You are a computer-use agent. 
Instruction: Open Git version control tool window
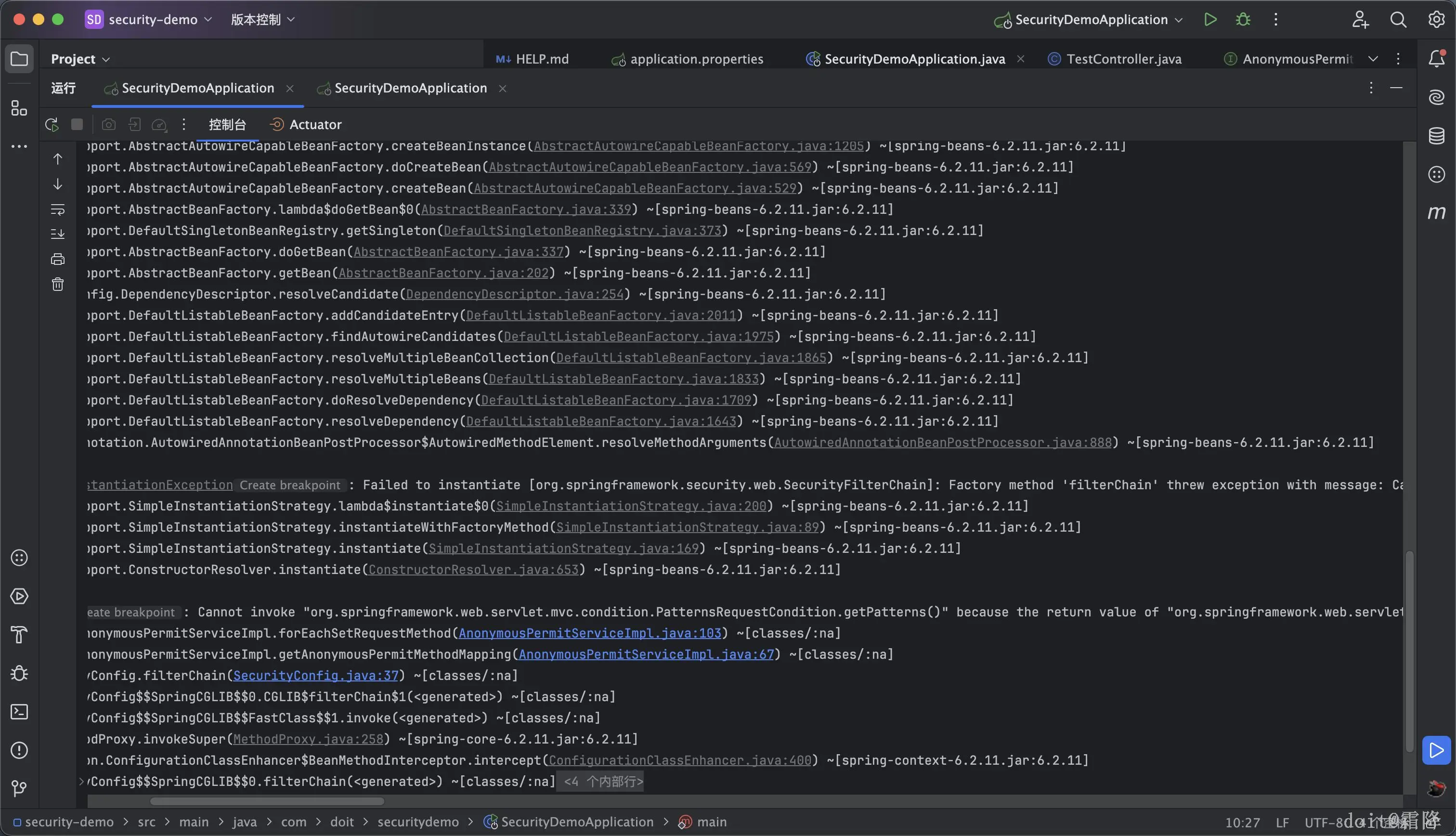[19, 788]
